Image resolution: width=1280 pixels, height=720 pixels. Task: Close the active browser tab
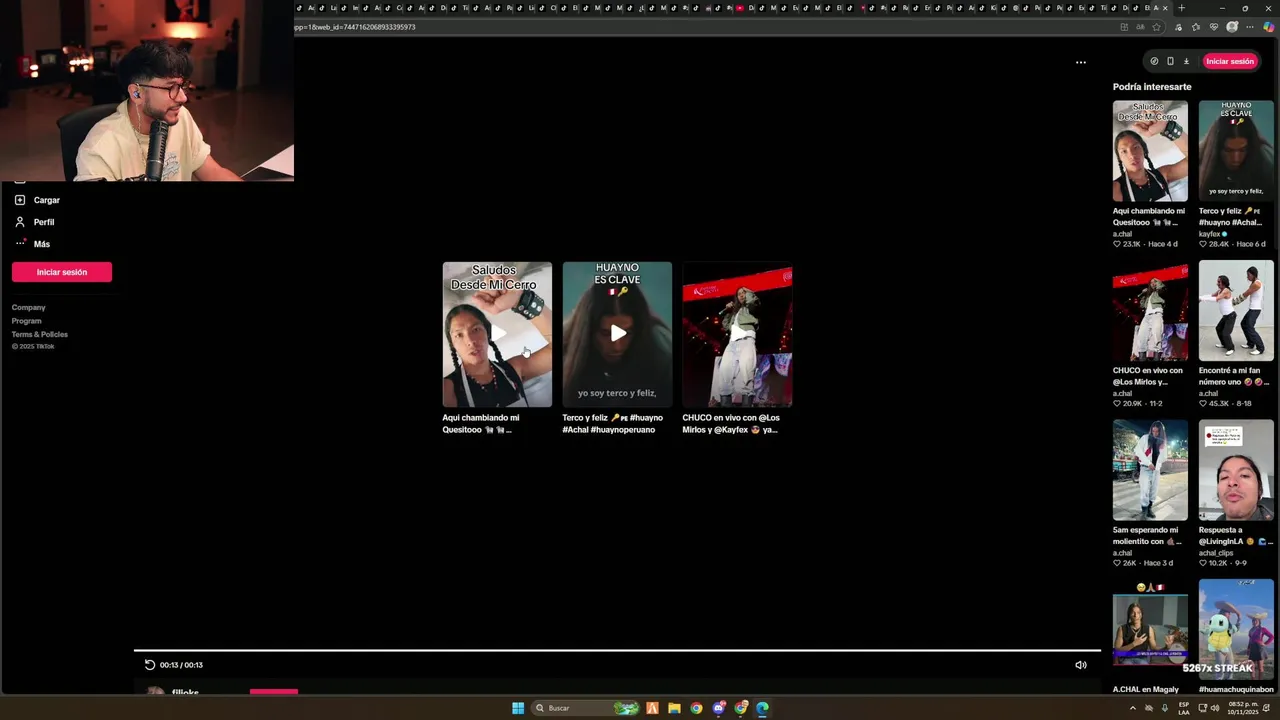[1167, 8]
